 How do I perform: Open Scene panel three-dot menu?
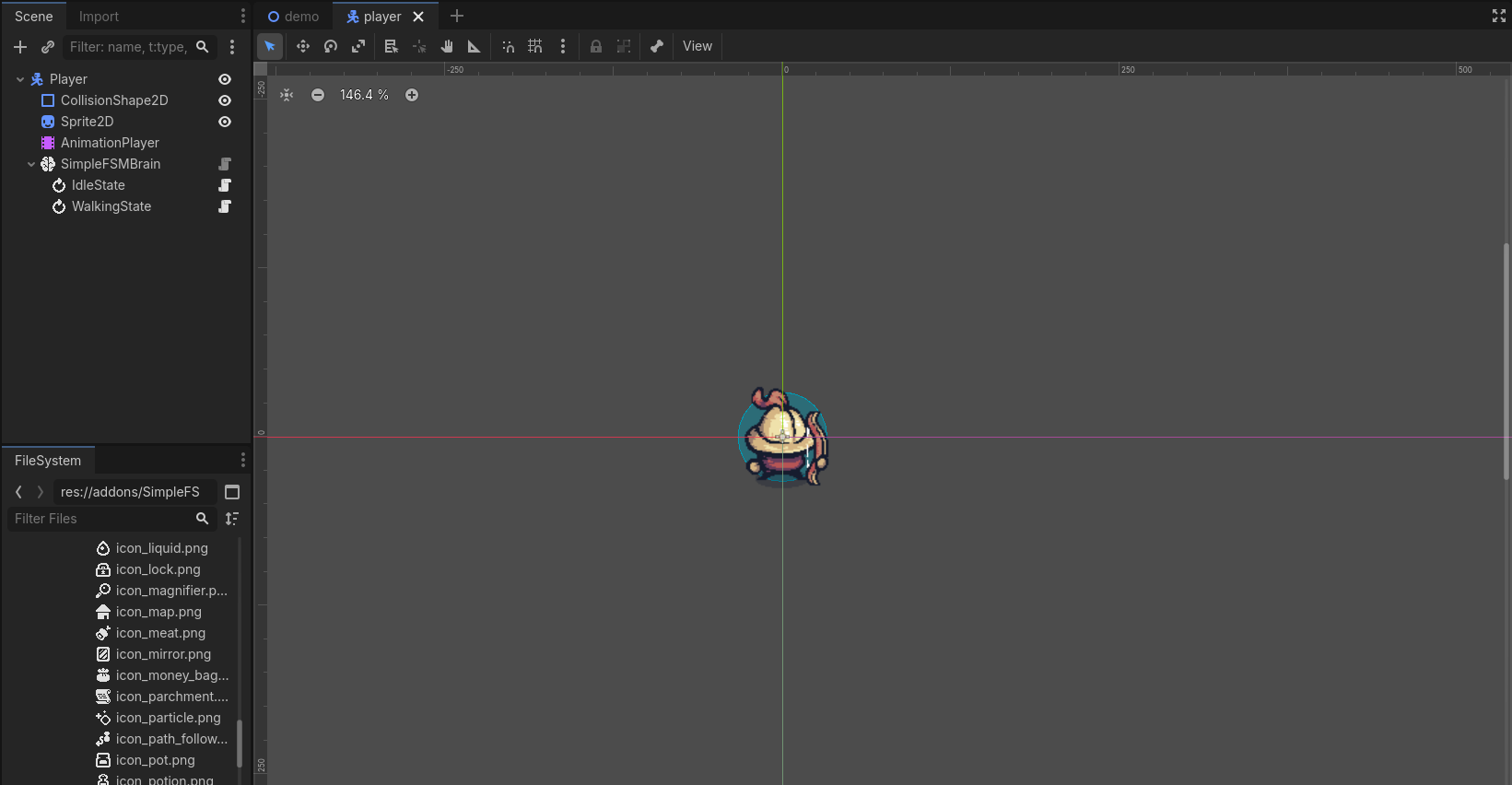[243, 16]
